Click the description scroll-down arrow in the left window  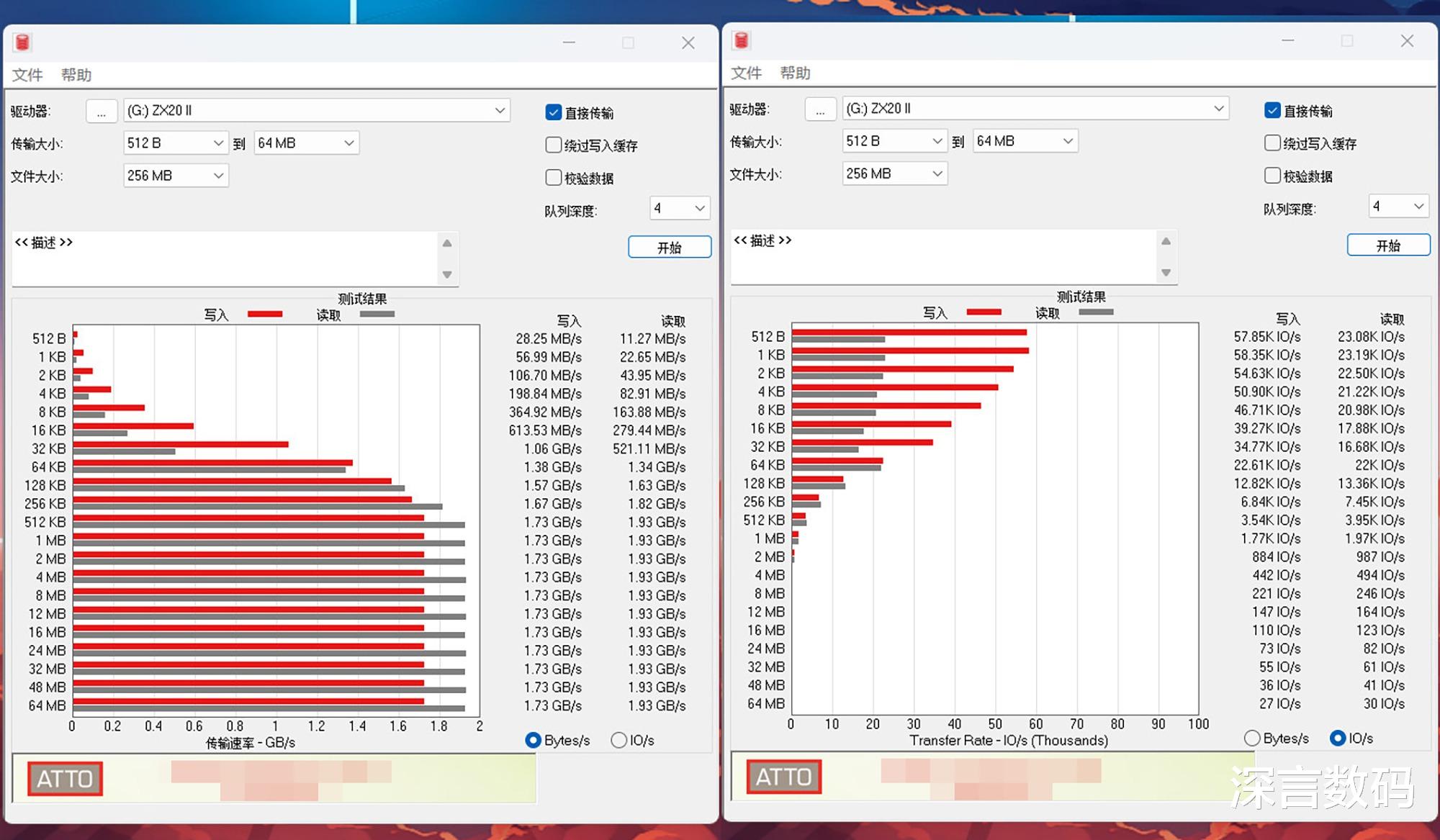click(x=447, y=274)
